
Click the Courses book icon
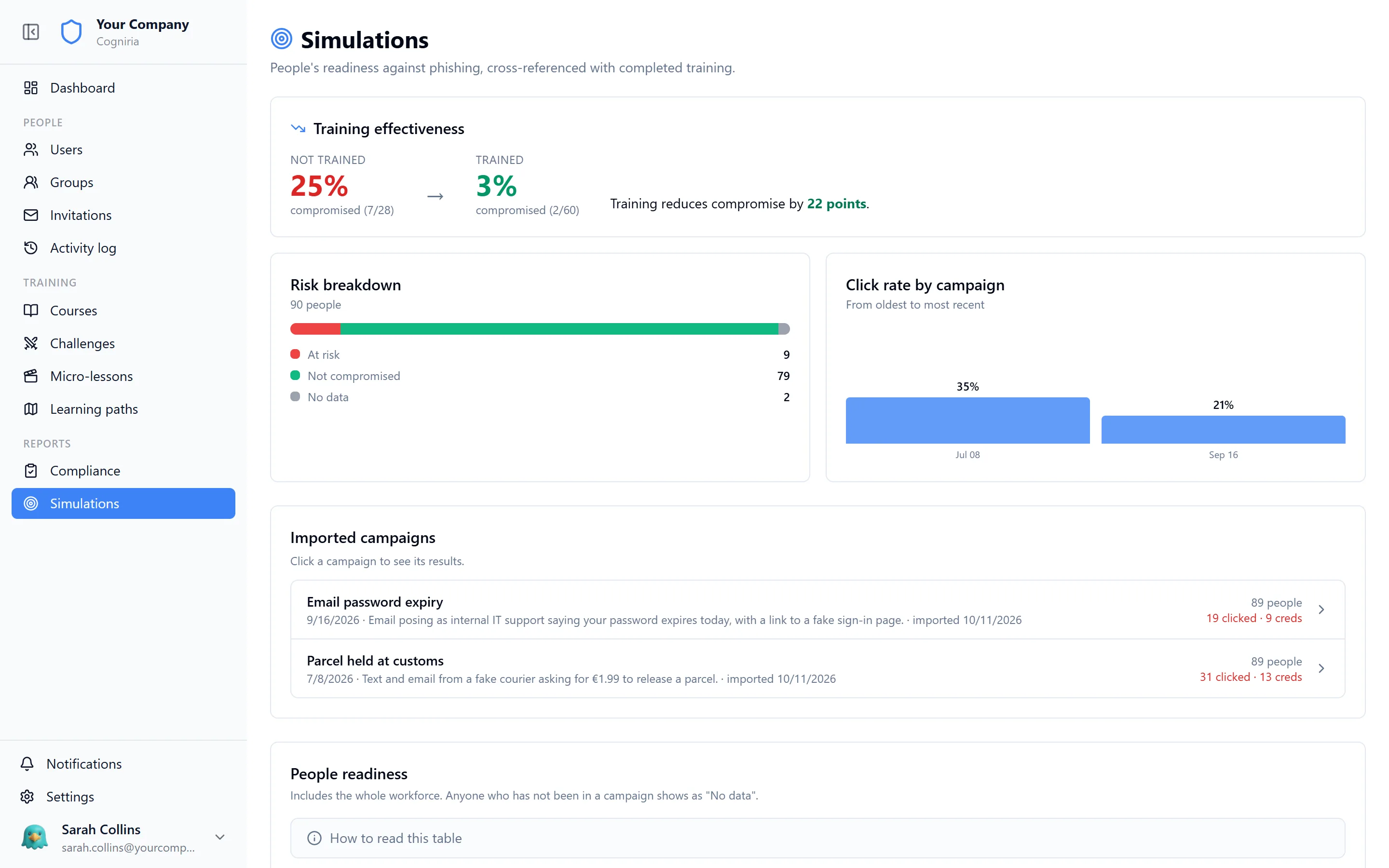coord(31,311)
